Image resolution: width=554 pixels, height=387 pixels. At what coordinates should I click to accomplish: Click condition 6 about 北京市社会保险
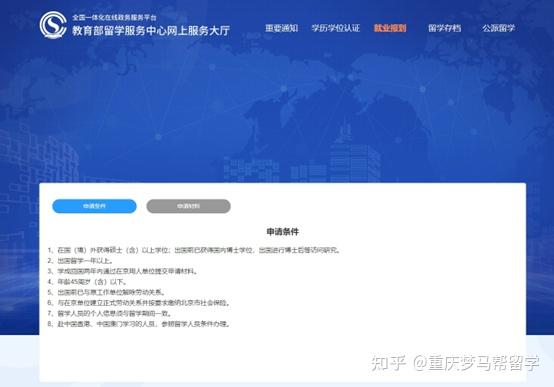(139, 303)
